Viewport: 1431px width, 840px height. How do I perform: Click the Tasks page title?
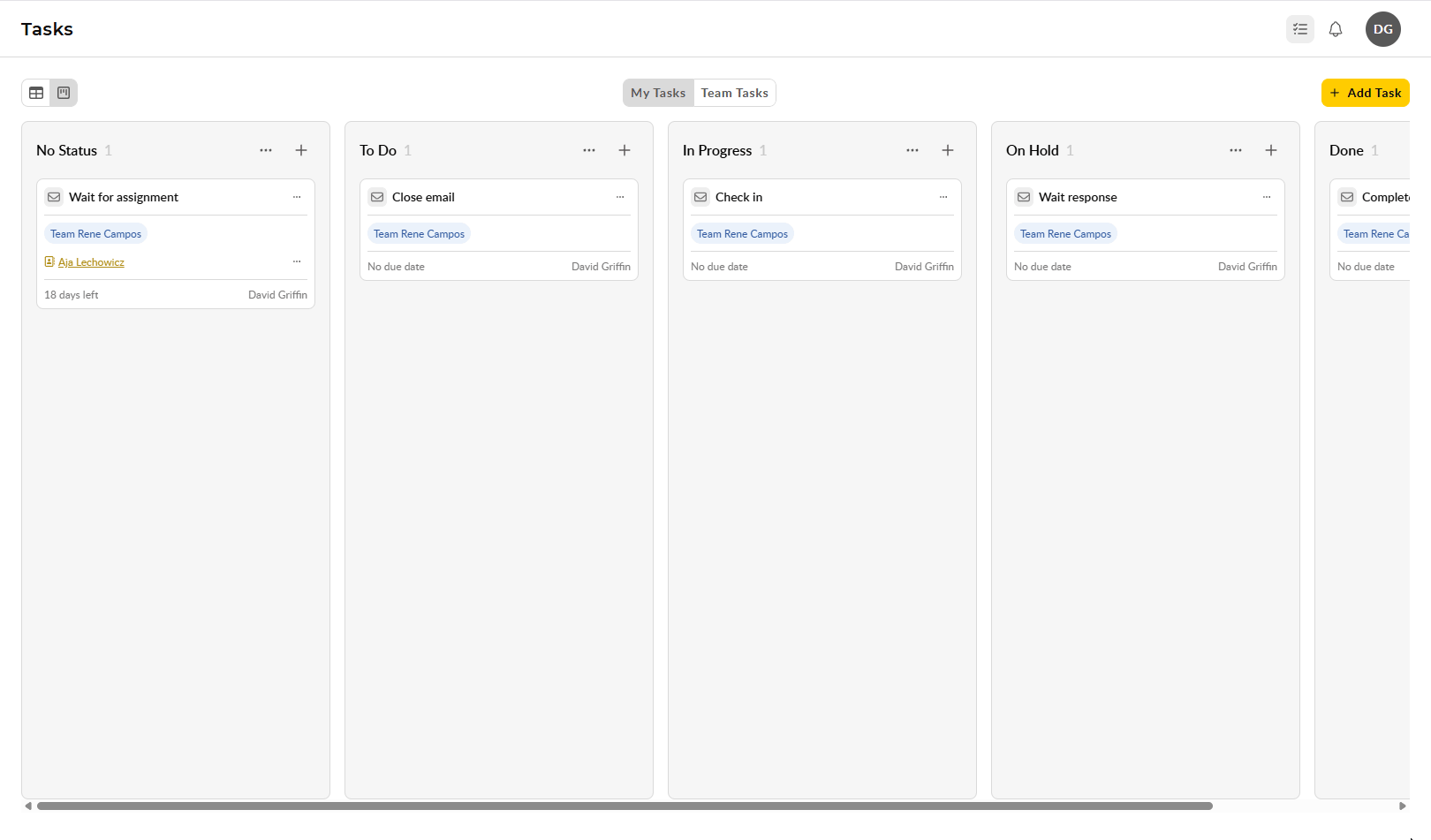[47, 29]
